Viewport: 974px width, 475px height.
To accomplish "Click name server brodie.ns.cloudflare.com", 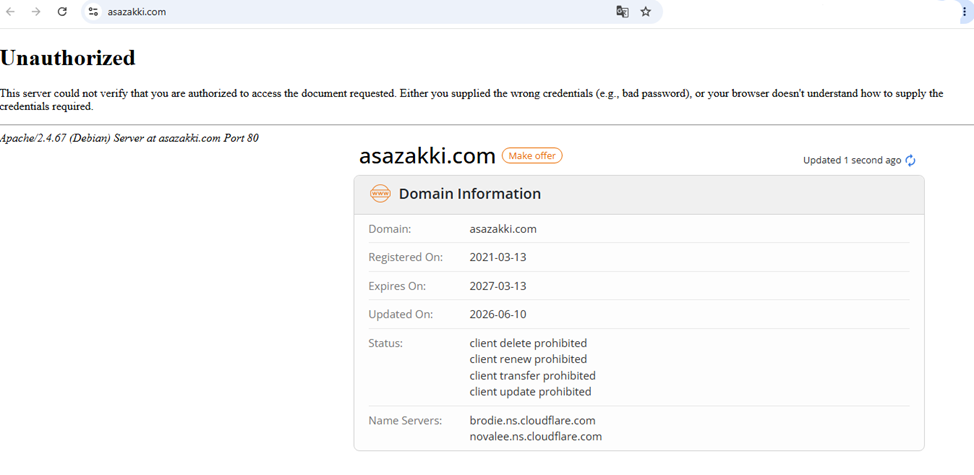I will [x=532, y=420].
